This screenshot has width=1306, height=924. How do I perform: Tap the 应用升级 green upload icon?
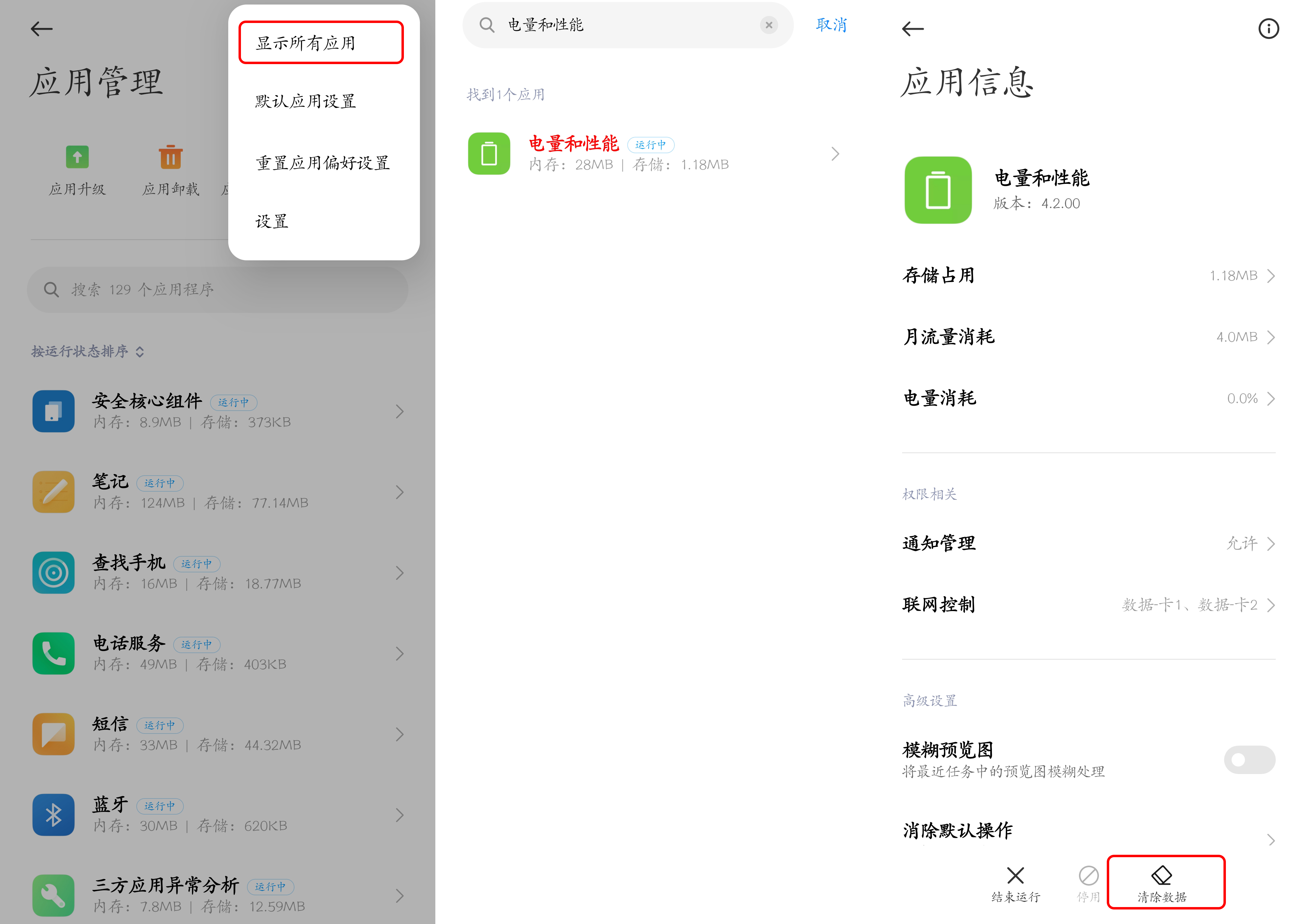tap(77, 158)
